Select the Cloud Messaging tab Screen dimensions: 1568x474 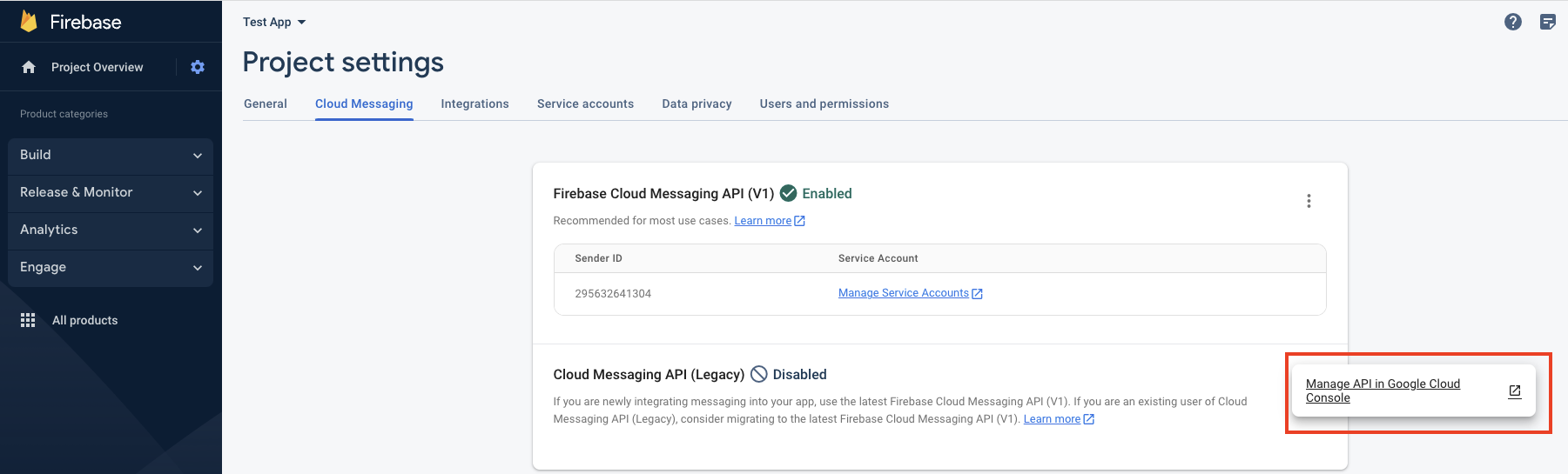pyautogui.click(x=364, y=103)
